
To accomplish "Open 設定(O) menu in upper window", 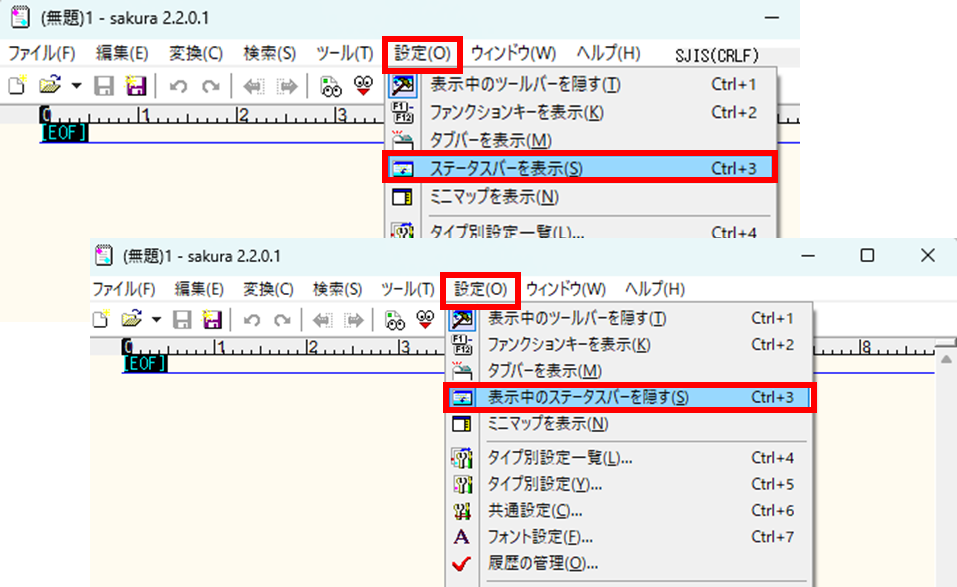I will pyautogui.click(x=422, y=54).
